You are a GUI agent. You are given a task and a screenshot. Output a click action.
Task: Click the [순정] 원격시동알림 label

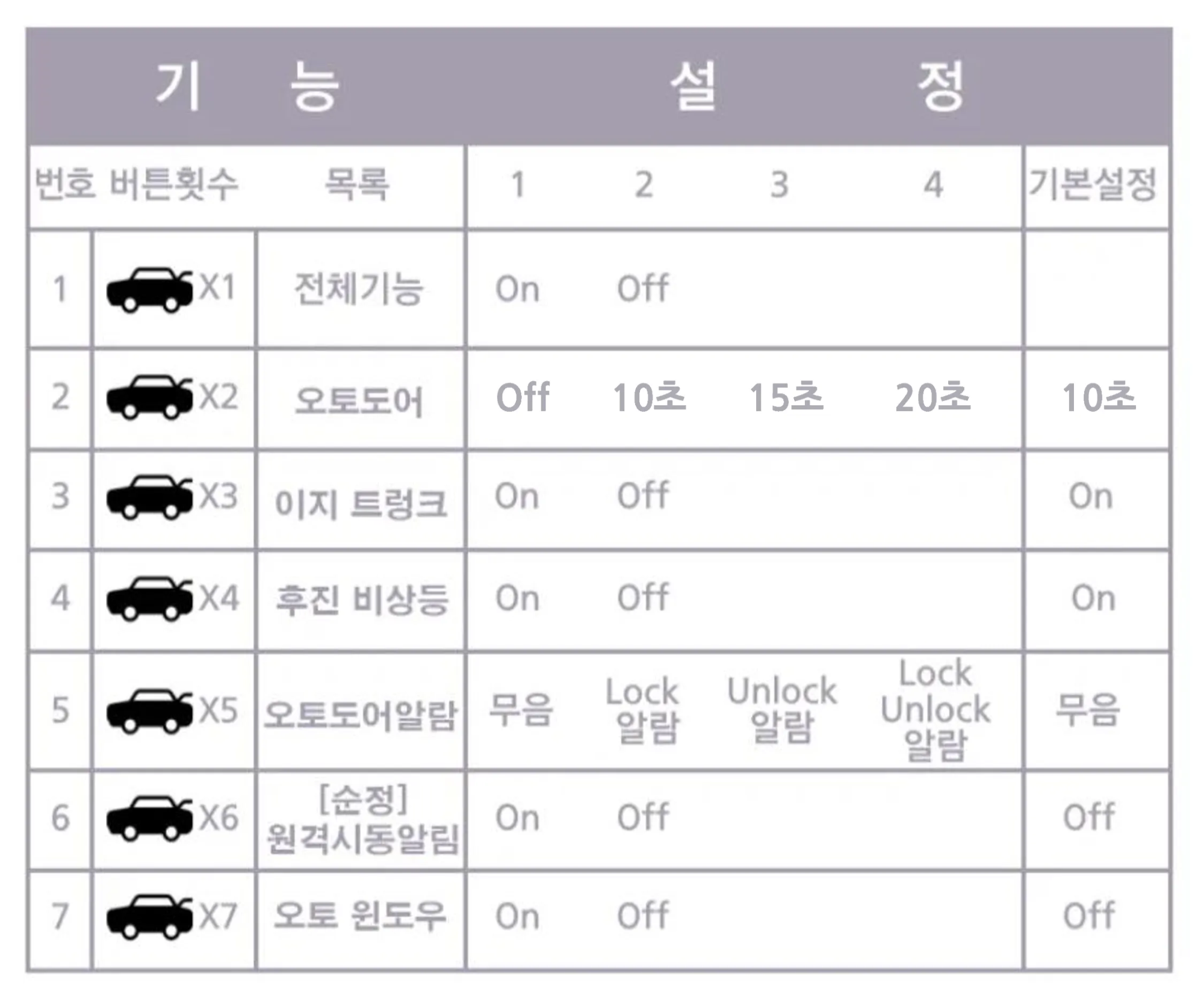point(362,819)
